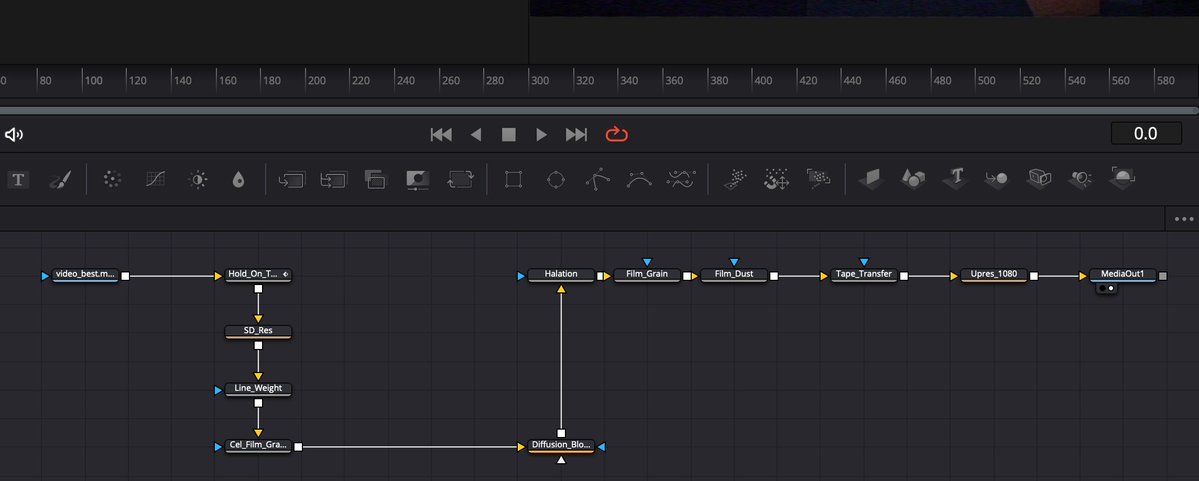Select the Paint brush tool icon
The image size is (1199, 481).
coord(60,180)
